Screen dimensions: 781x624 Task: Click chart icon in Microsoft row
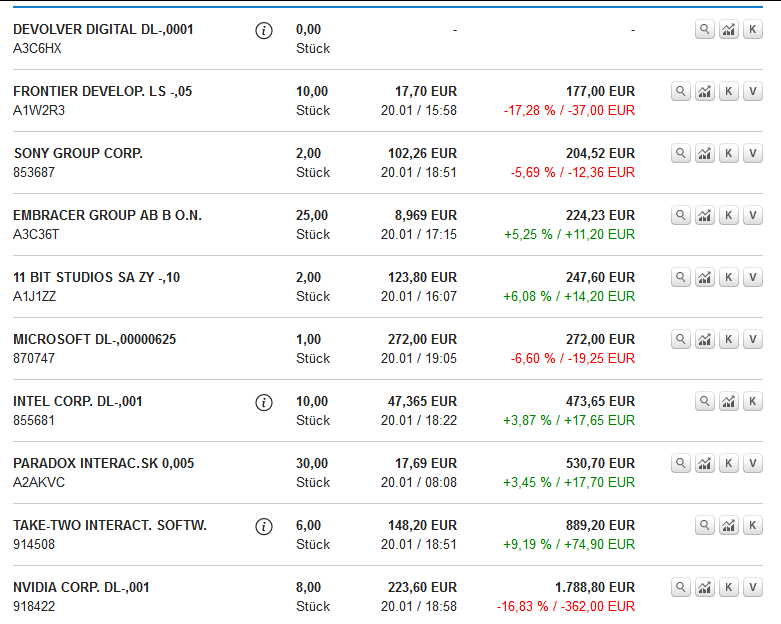pyautogui.click(x=704, y=340)
